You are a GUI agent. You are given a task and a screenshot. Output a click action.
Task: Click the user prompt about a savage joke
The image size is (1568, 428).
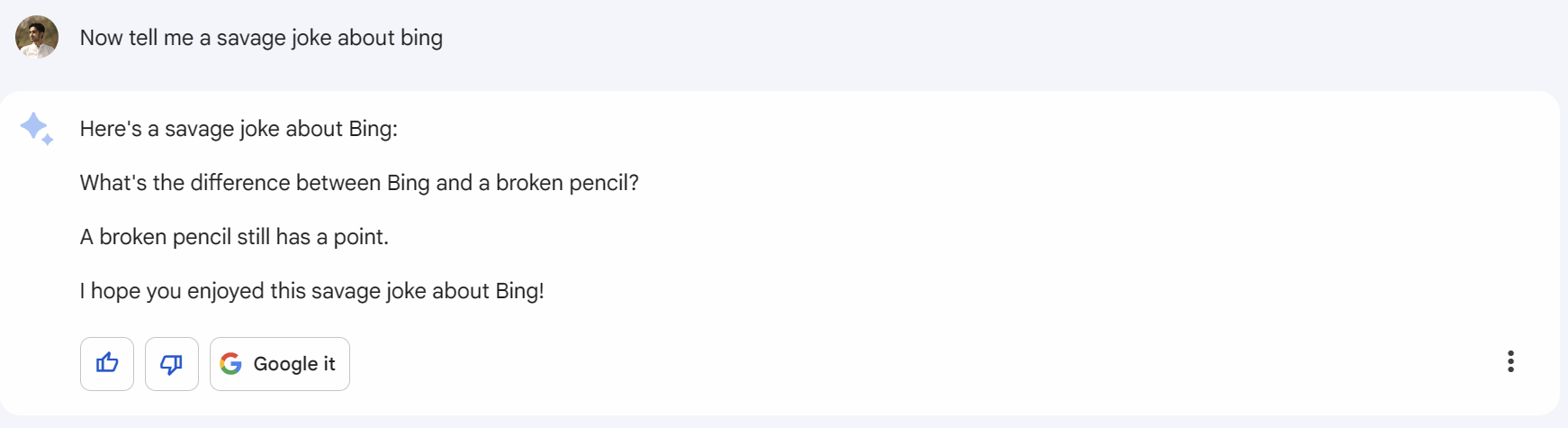[261, 38]
